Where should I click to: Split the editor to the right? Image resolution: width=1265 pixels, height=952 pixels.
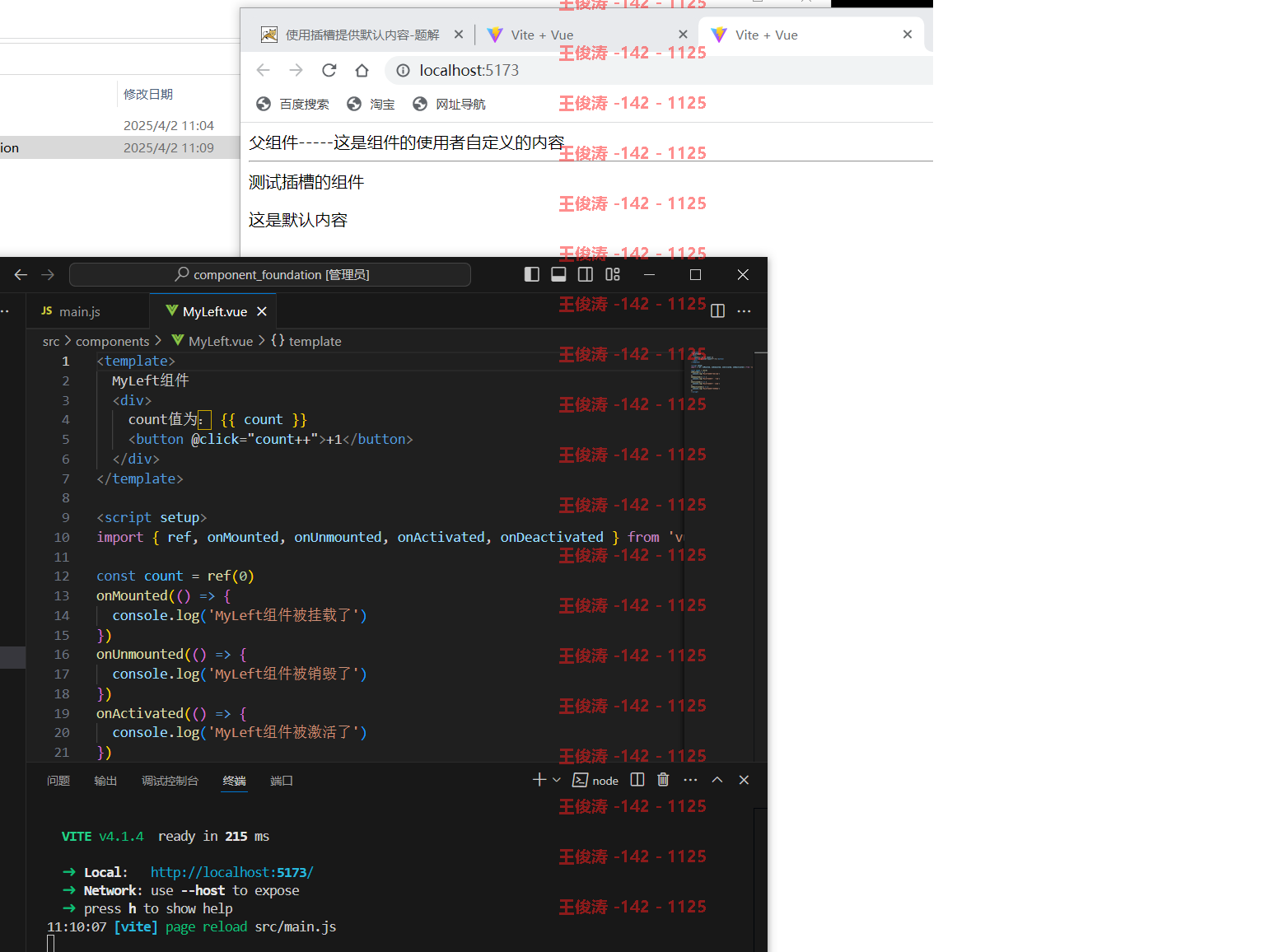tap(717, 311)
